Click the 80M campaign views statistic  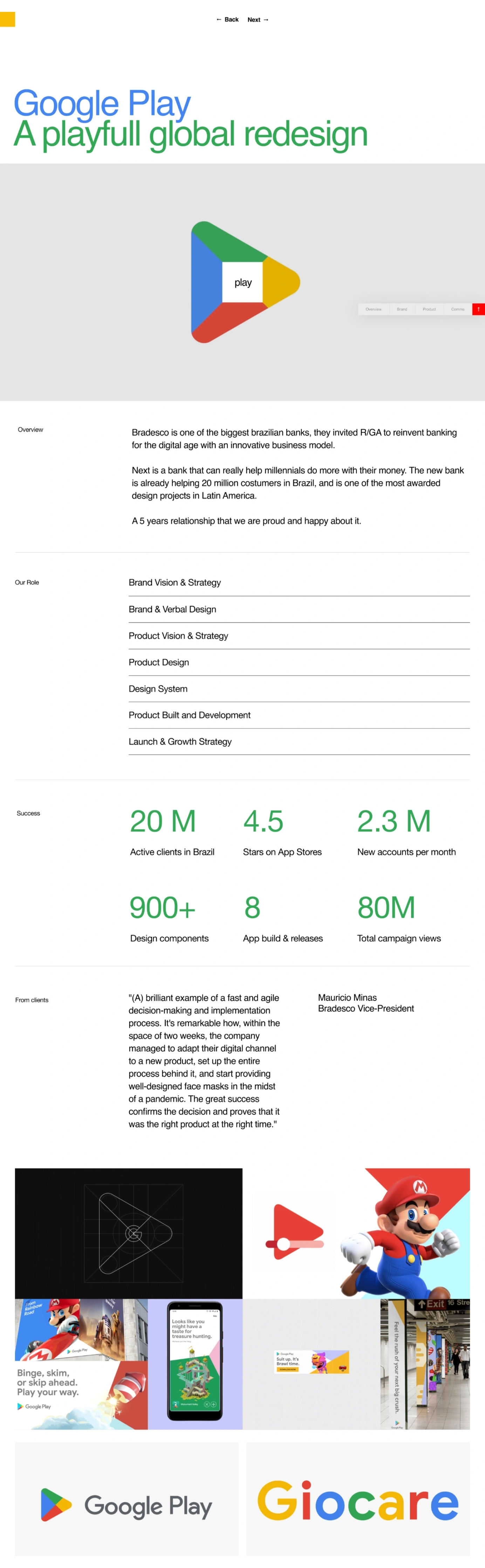point(387,908)
